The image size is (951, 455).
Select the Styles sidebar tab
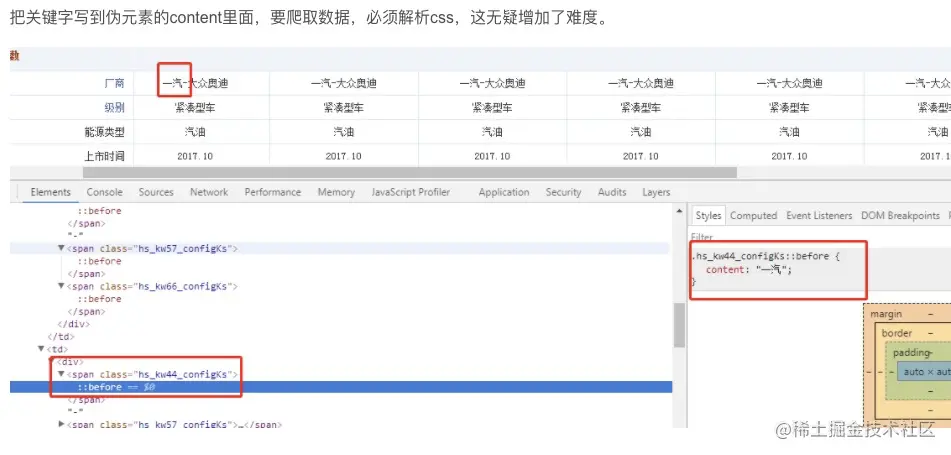[x=708, y=215]
